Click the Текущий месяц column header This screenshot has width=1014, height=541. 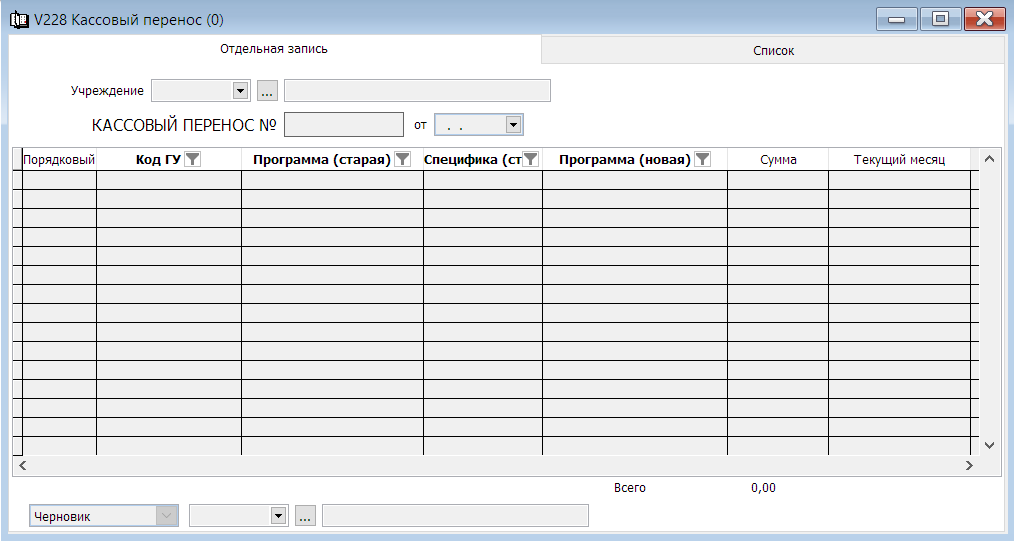[x=898, y=160]
